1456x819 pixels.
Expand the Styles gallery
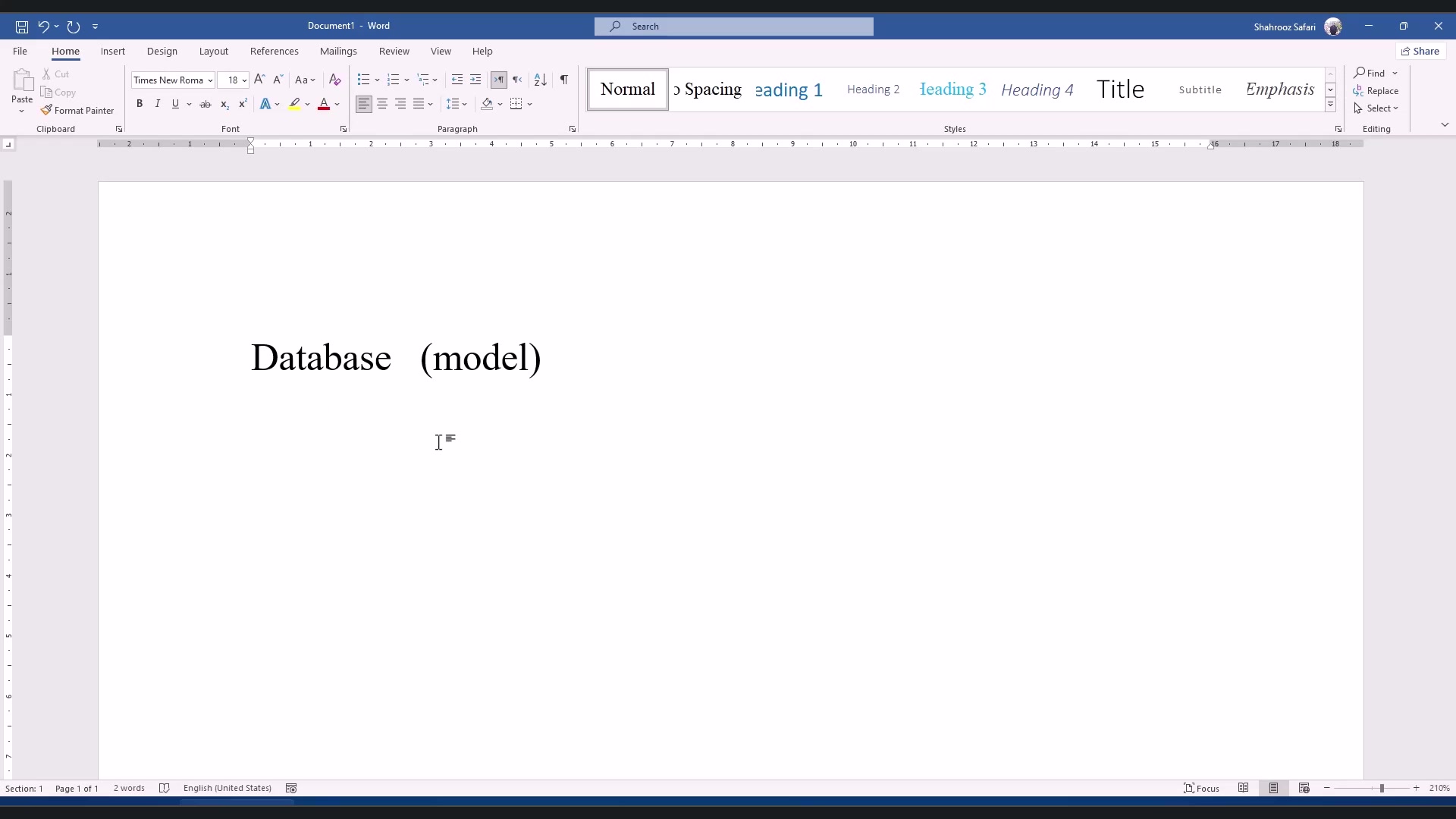pyautogui.click(x=1330, y=105)
